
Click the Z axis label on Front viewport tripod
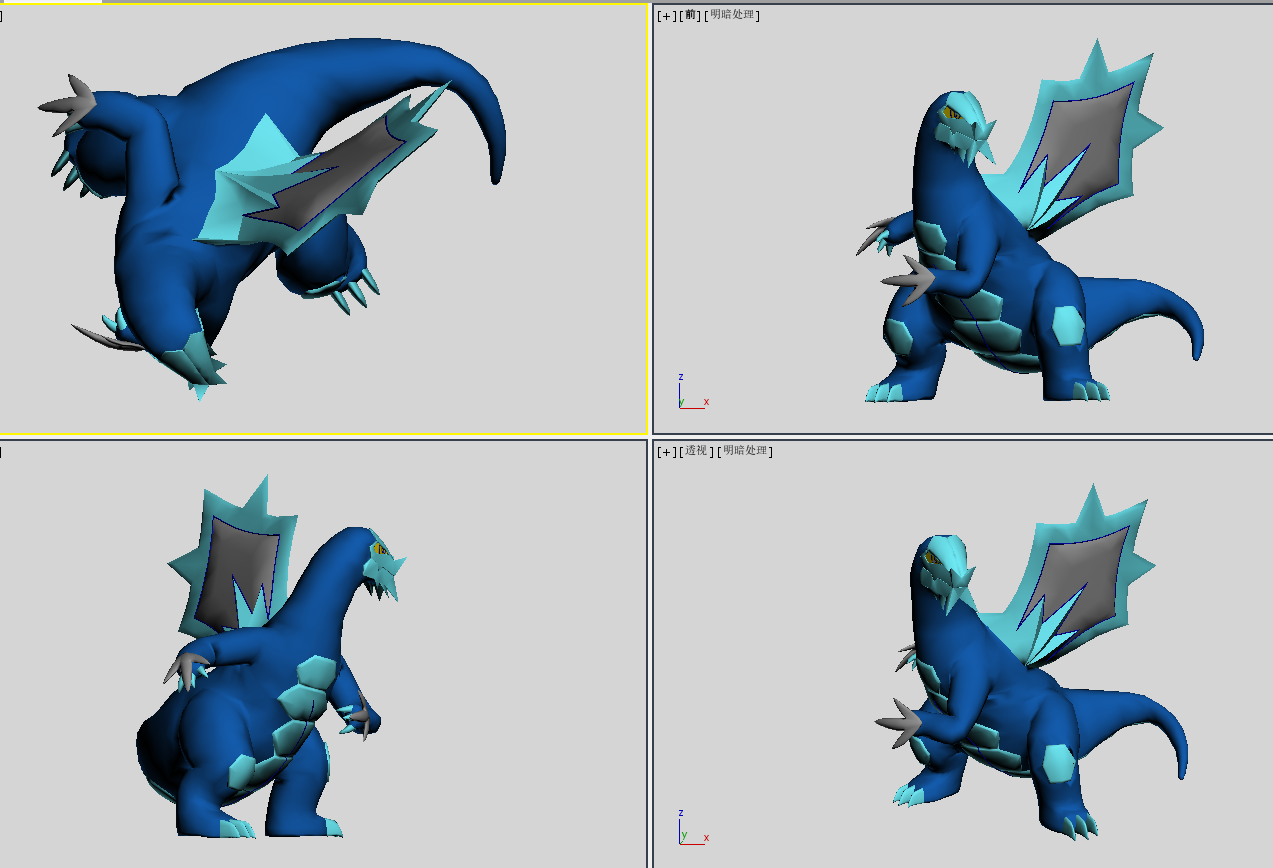680,375
